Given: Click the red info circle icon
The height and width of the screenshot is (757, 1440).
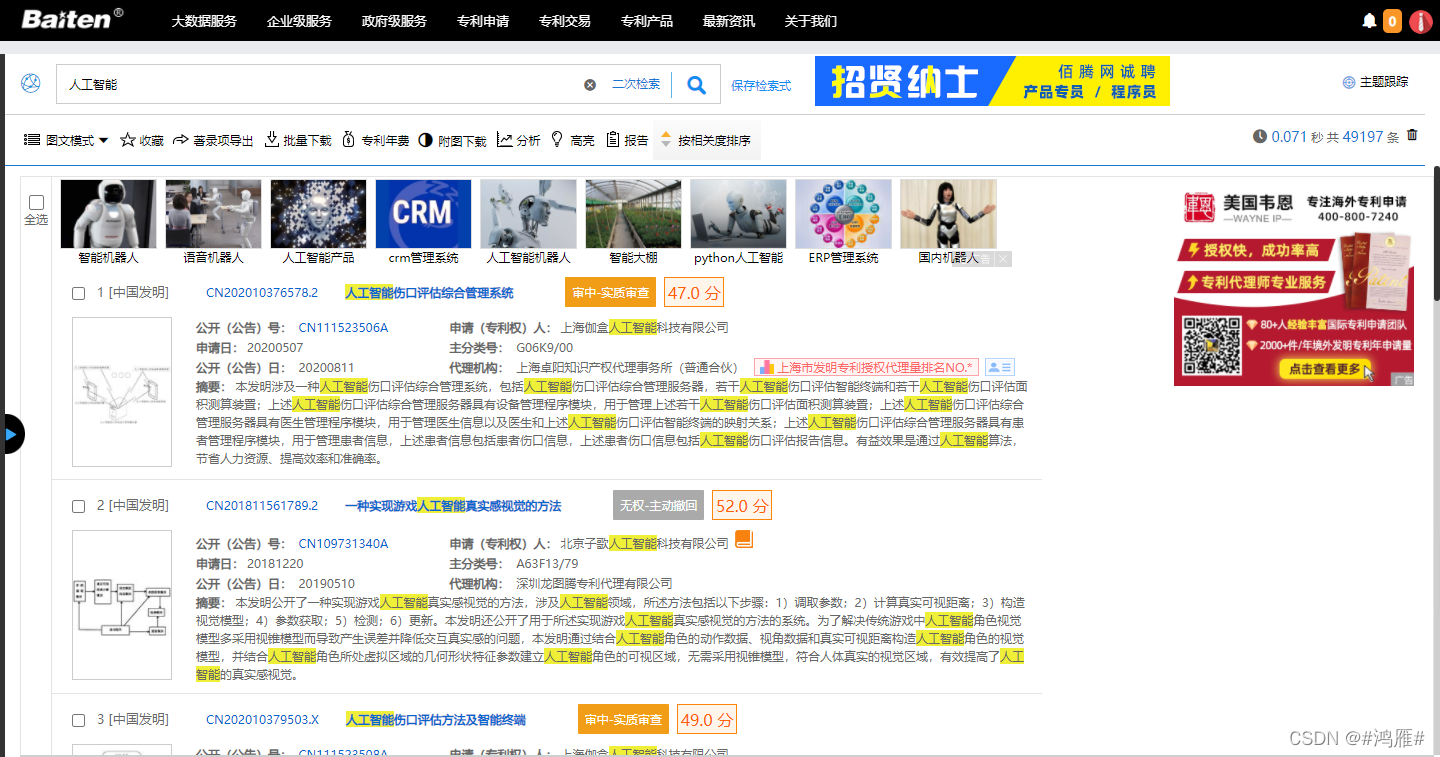Looking at the screenshot, I should (1421, 21).
